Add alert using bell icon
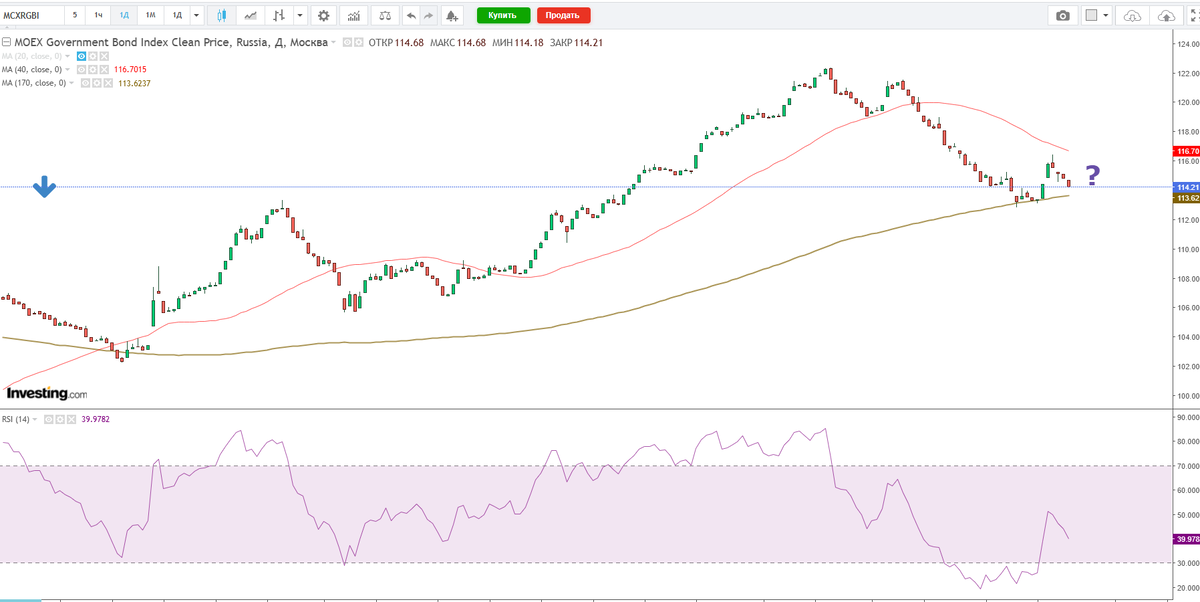The height and width of the screenshot is (602, 1200). tap(452, 15)
